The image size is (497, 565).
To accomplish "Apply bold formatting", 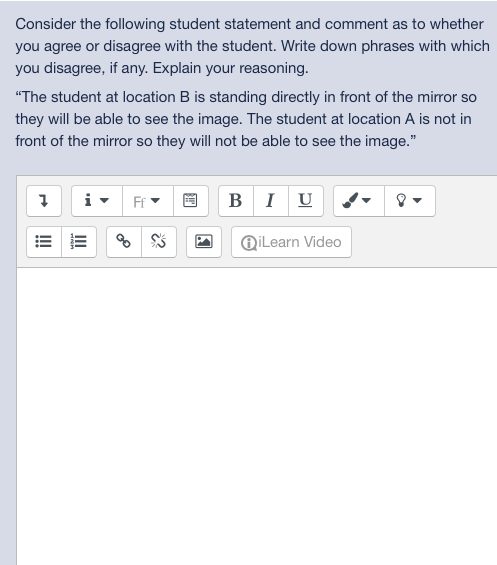I will 236,201.
